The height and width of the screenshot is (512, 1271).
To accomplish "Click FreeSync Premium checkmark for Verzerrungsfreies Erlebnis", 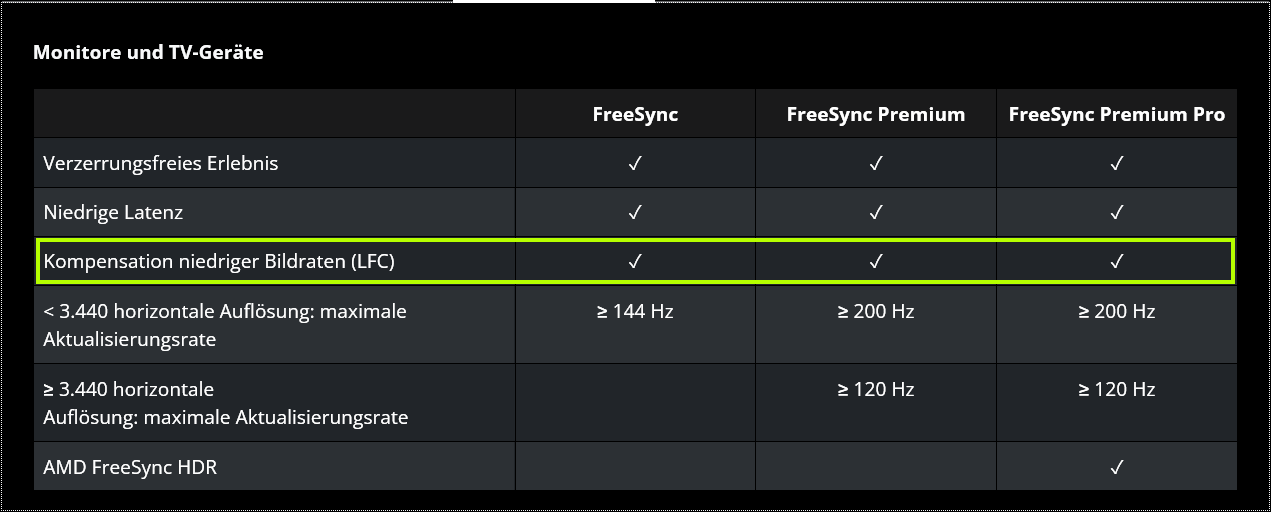I will tap(876, 163).
